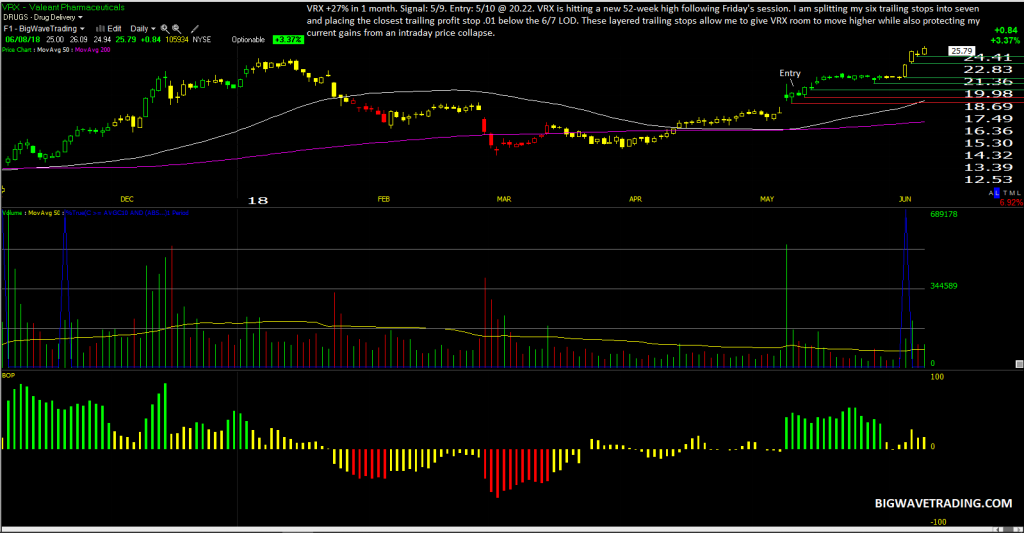Click the small square icon in volume pane corner
The height and width of the screenshot is (533, 1024).
click(x=1019, y=364)
